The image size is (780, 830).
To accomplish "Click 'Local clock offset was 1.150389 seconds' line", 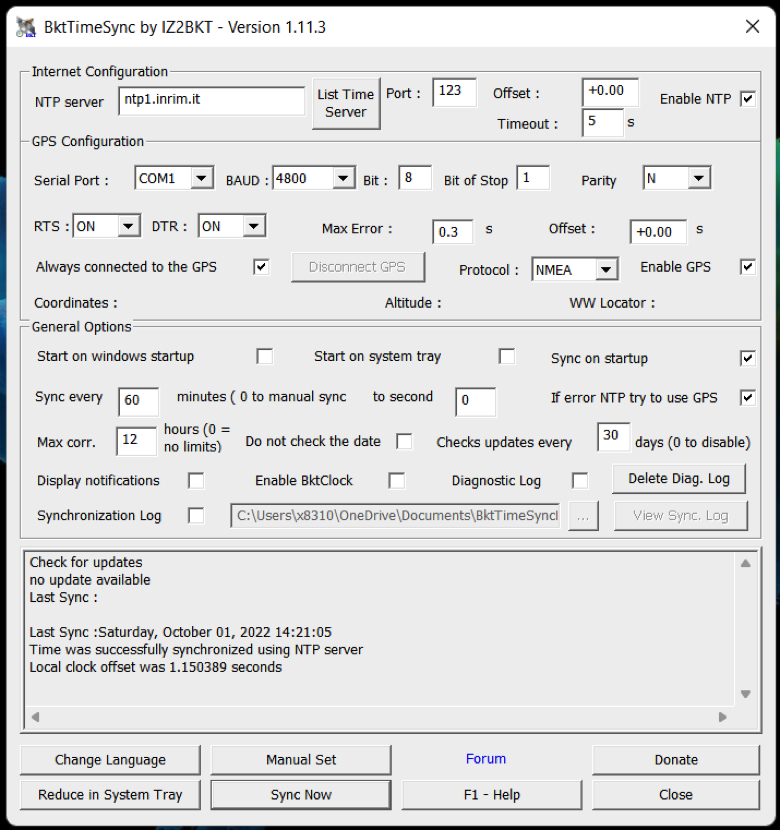I will click(x=156, y=667).
